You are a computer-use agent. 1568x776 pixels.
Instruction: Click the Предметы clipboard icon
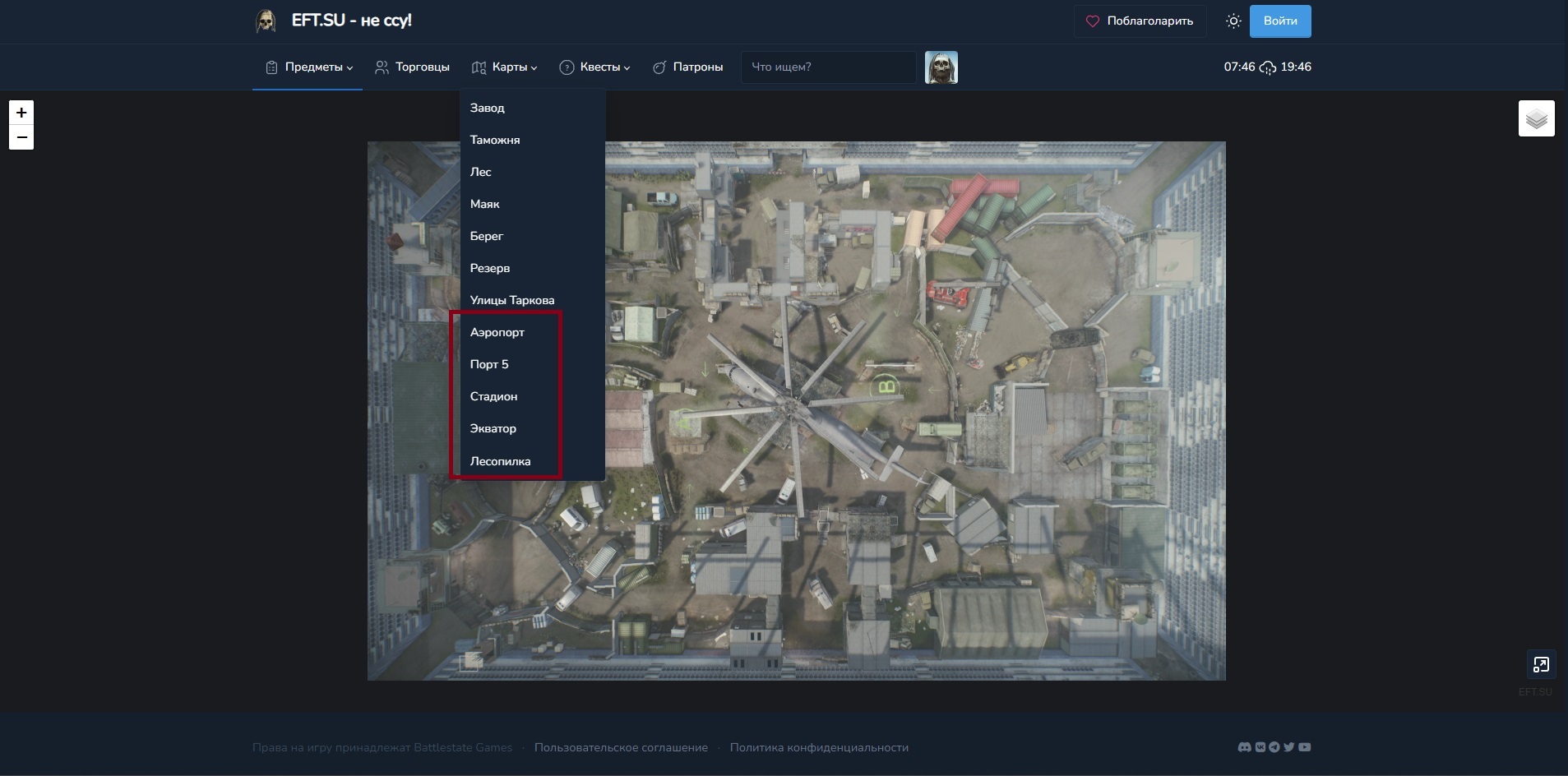pyautogui.click(x=271, y=67)
